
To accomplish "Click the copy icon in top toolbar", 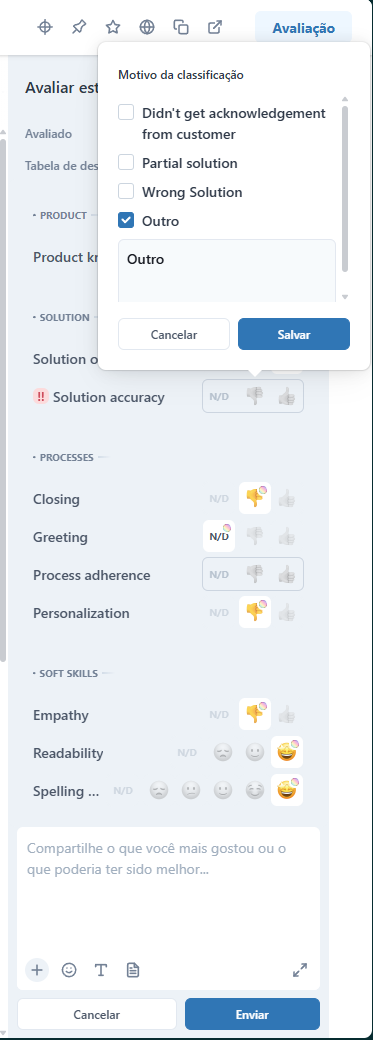I will (x=181, y=27).
